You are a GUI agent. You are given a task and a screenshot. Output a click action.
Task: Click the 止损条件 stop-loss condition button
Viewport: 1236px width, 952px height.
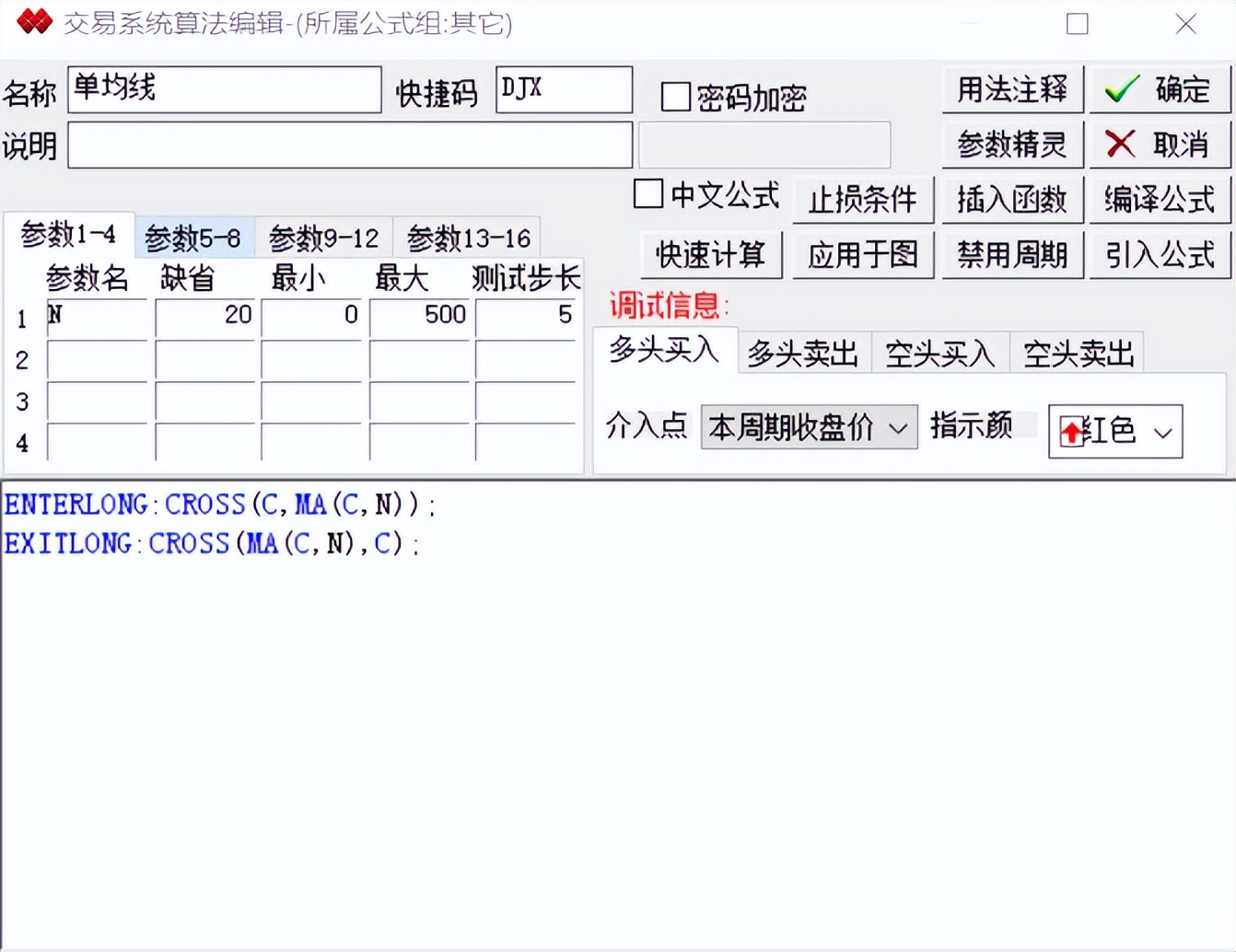862,200
